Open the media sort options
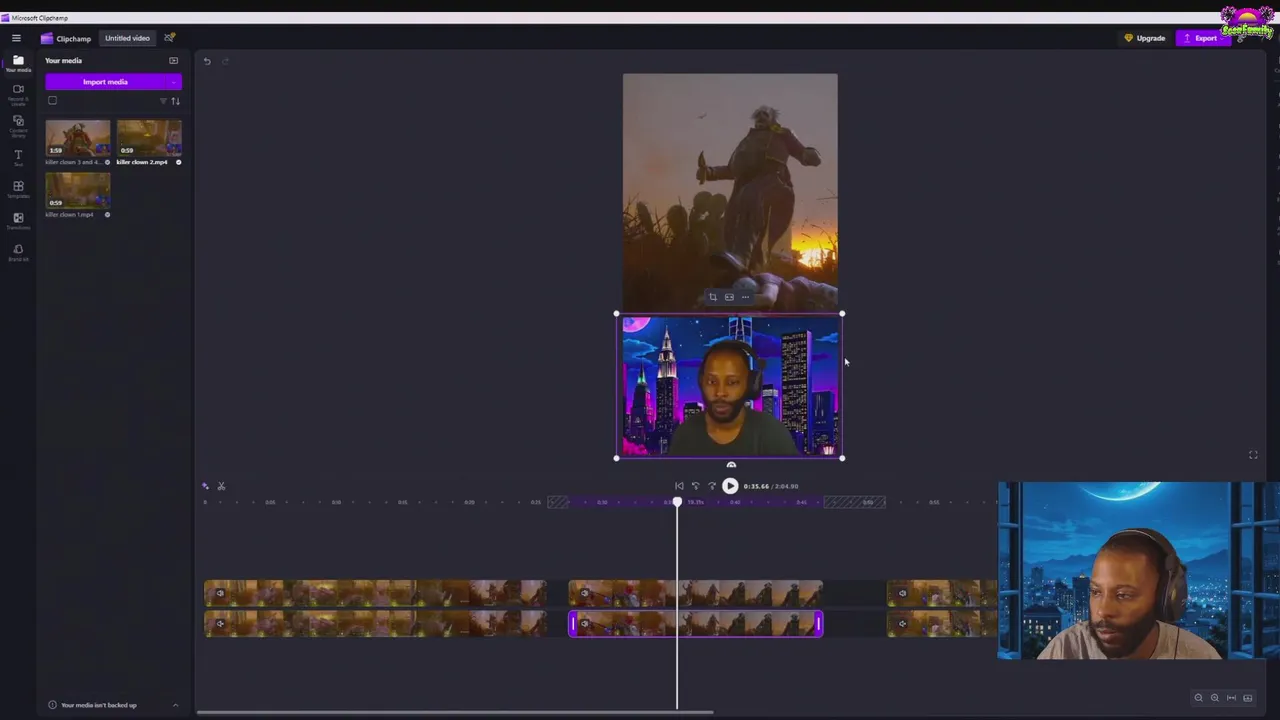 point(175,101)
